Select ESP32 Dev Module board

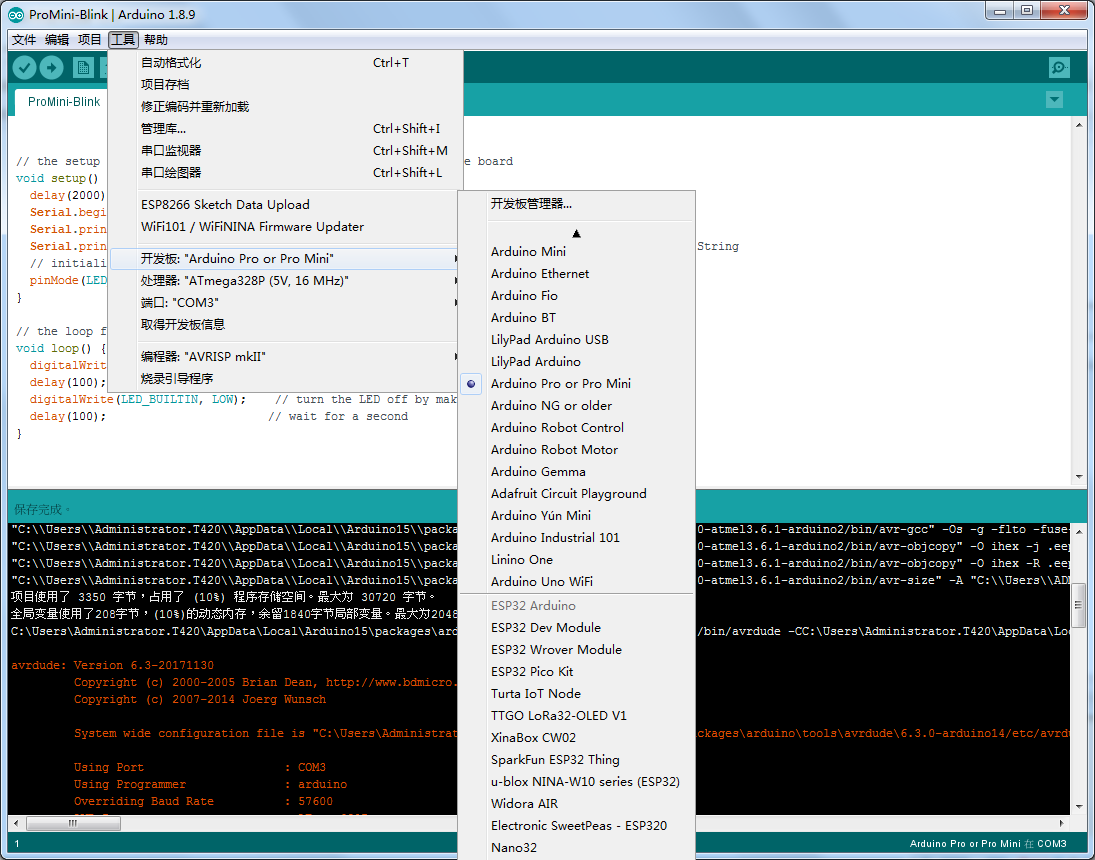click(577, 628)
